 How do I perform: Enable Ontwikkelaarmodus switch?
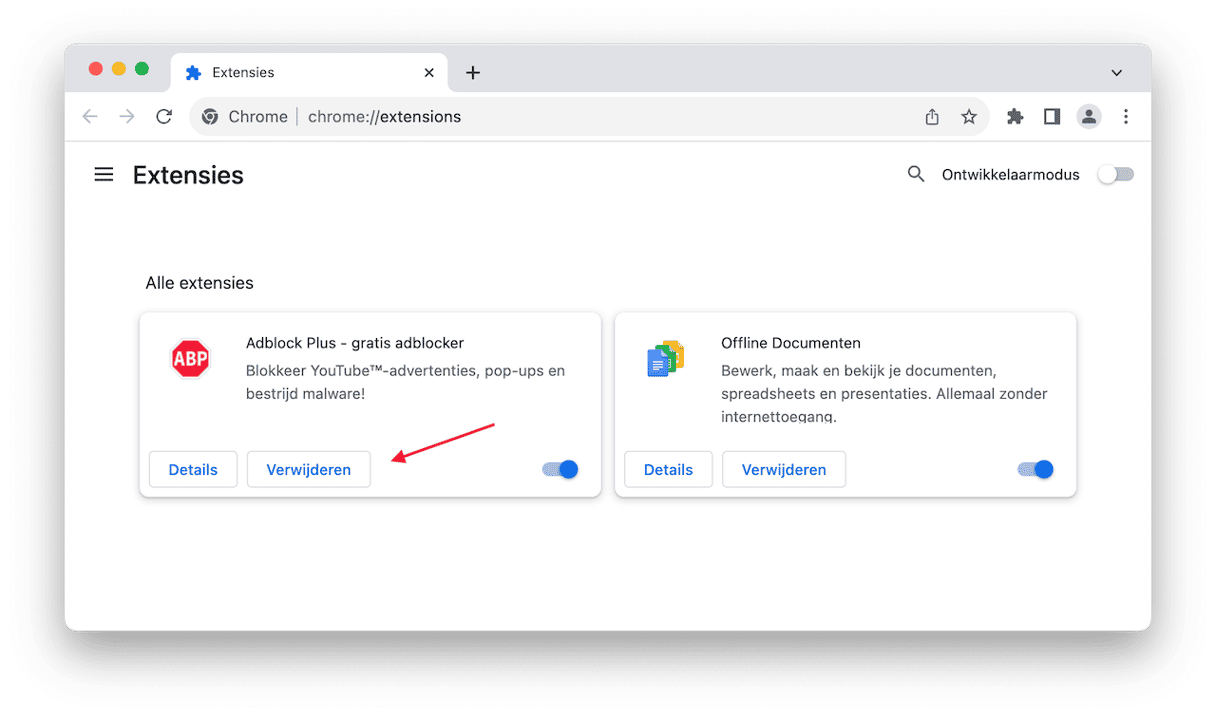tap(1116, 174)
